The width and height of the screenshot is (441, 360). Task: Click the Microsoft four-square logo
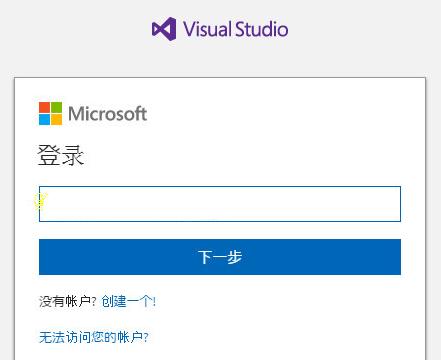pyautogui.click(x=50, y=113)
